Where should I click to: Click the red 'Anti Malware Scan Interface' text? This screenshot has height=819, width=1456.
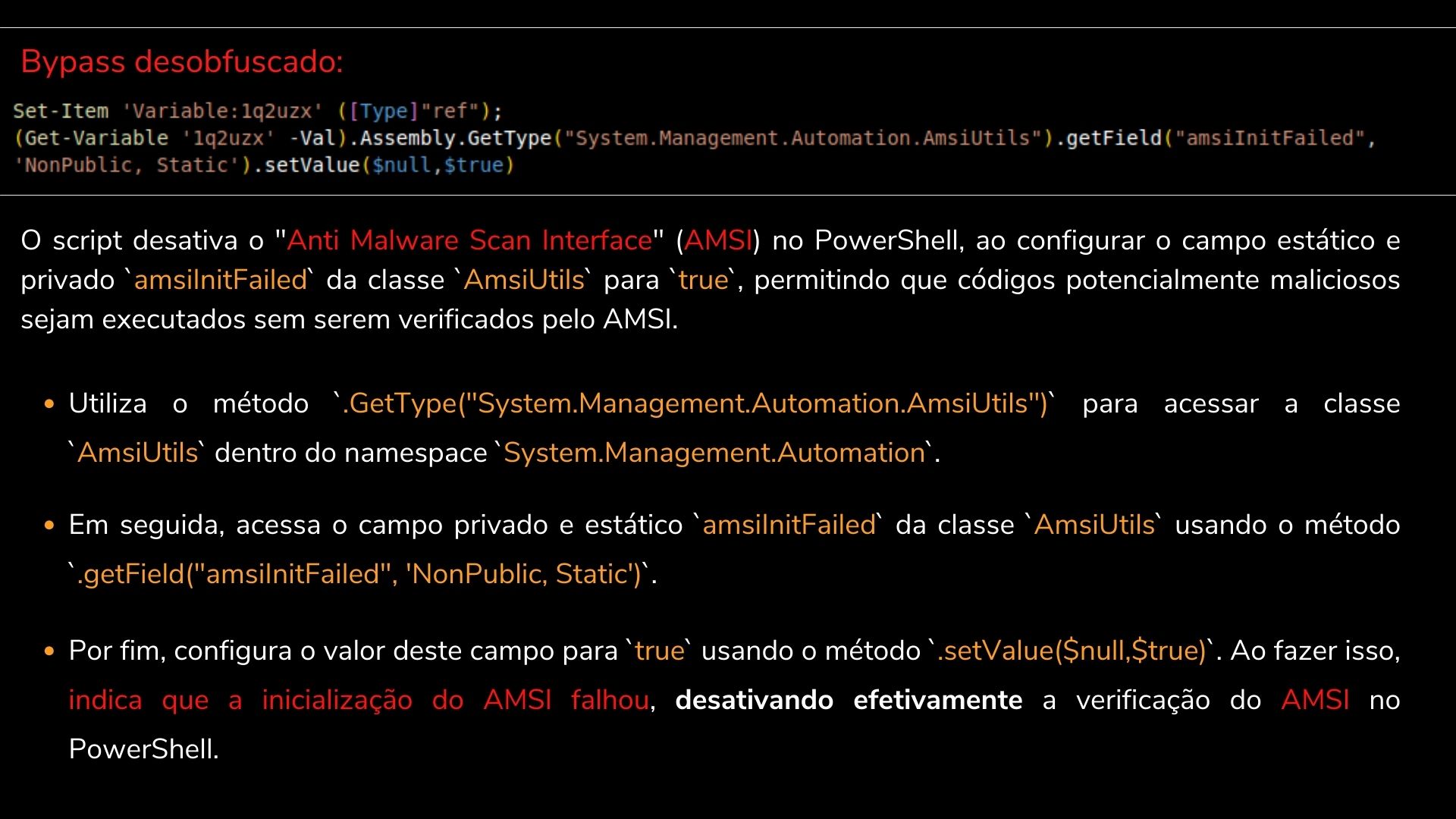tap(470, 240)
